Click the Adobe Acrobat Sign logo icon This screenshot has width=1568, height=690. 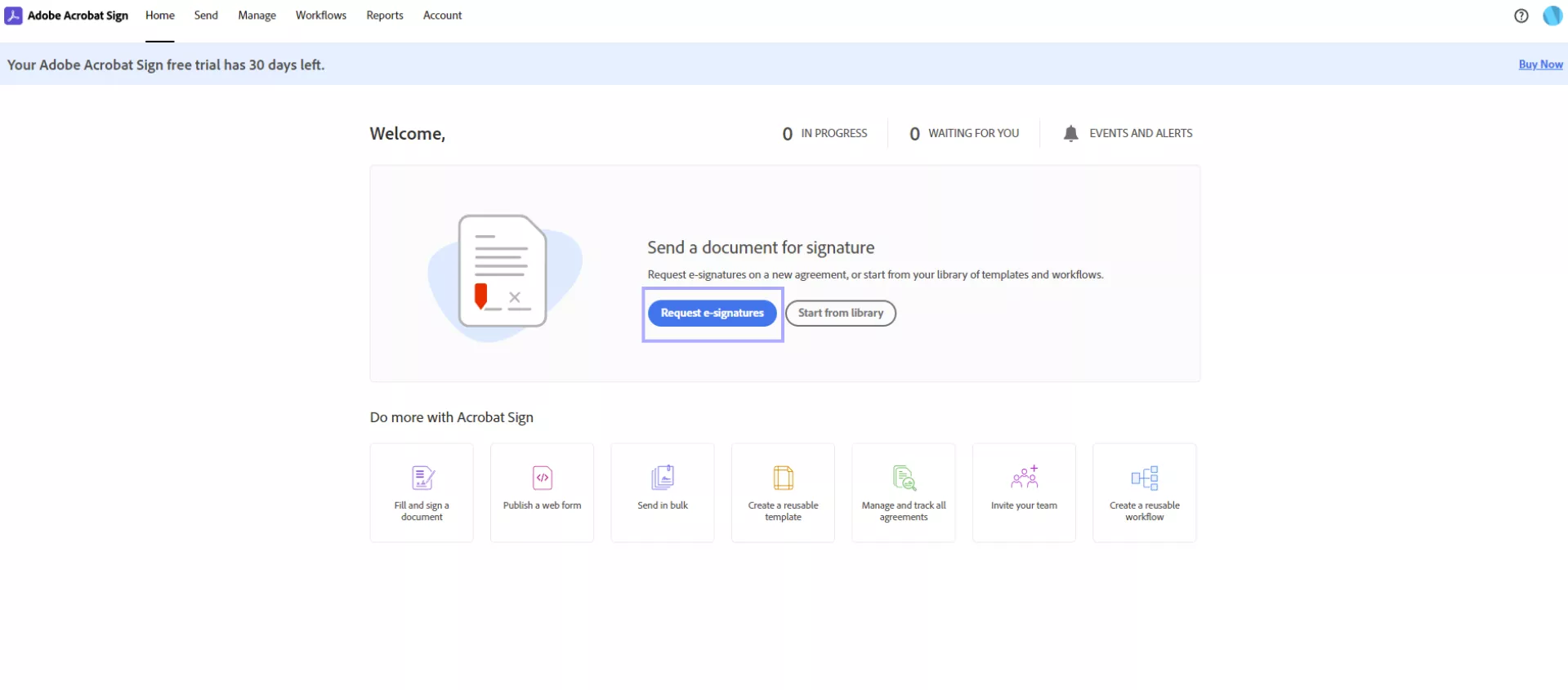pos(13,16)
